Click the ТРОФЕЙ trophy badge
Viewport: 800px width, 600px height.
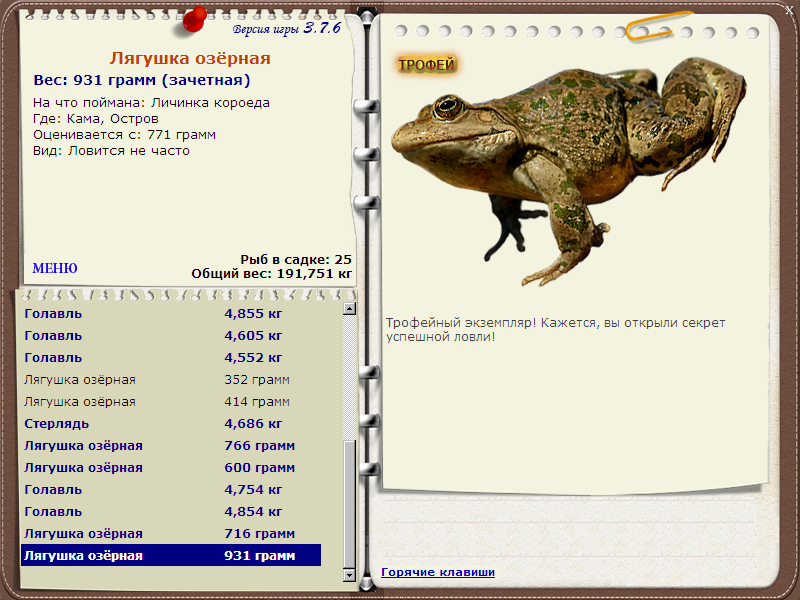pos(427,65)
